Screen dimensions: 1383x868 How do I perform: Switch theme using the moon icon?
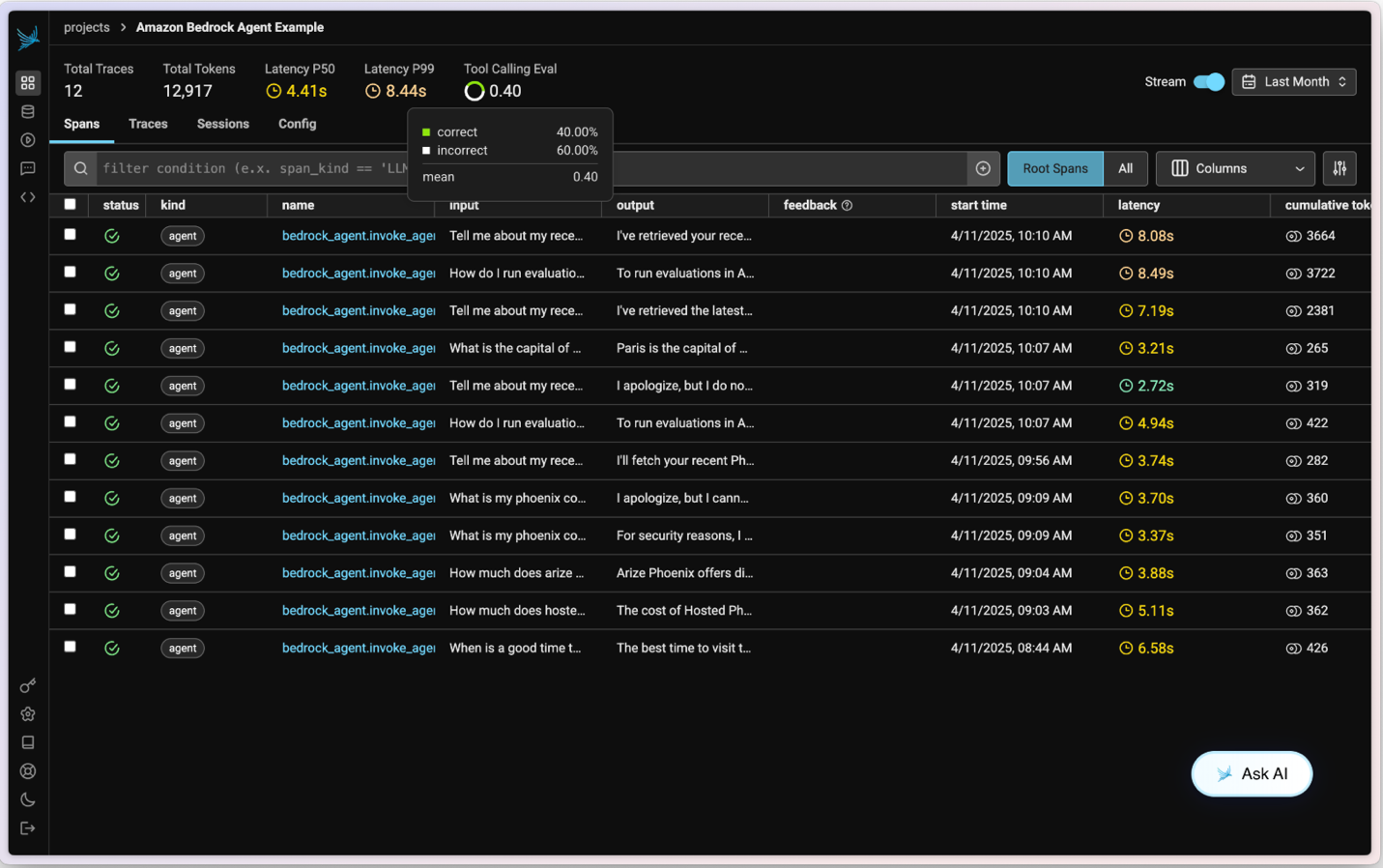28,800
